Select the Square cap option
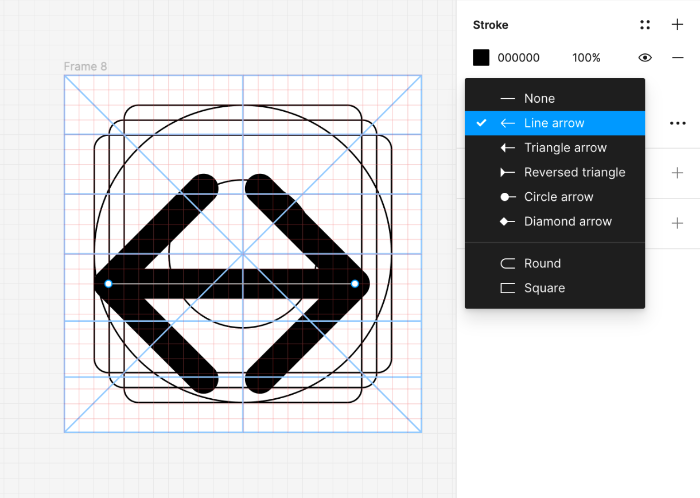This screenshot has height=498, width=700. pyautogui.click(x=555, y=288)
